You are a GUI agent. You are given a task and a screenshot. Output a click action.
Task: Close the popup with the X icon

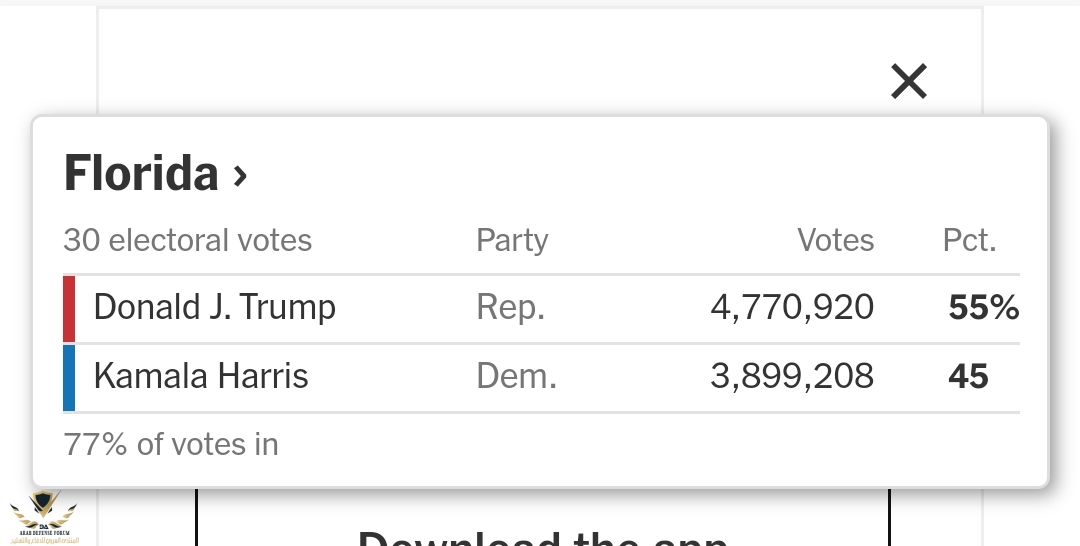pos(909,81)
